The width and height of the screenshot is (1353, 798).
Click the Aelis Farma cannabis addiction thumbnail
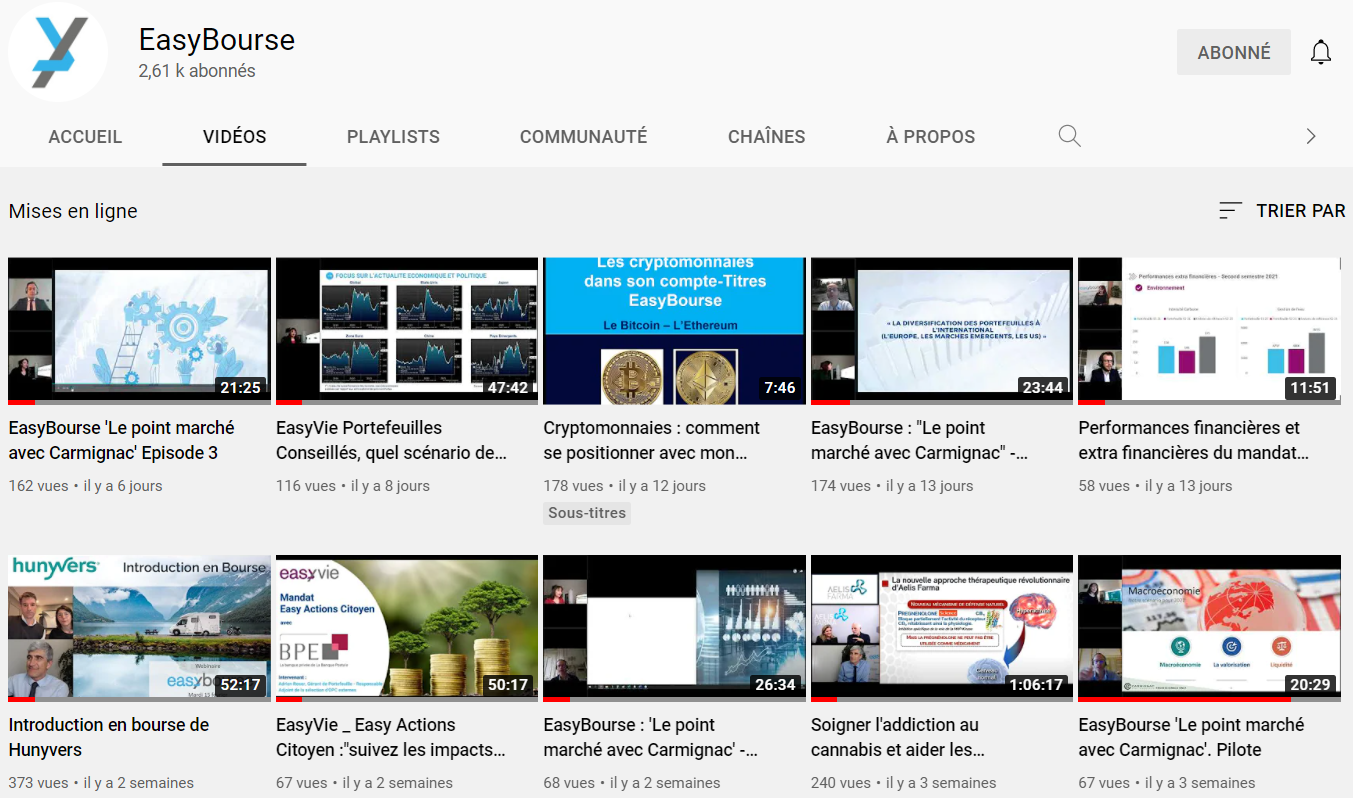tap(941, 627)
